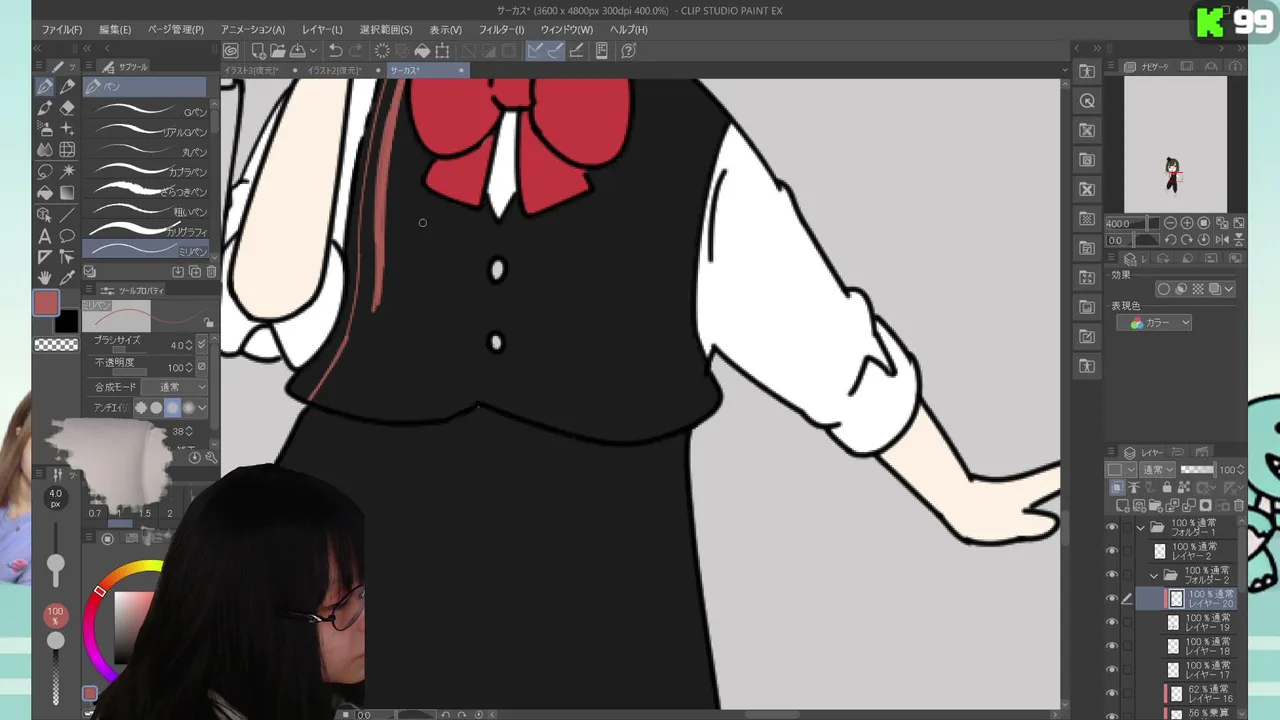Click the red main color swatch
Screen dimensions: 1280x720
click(46, 302)
